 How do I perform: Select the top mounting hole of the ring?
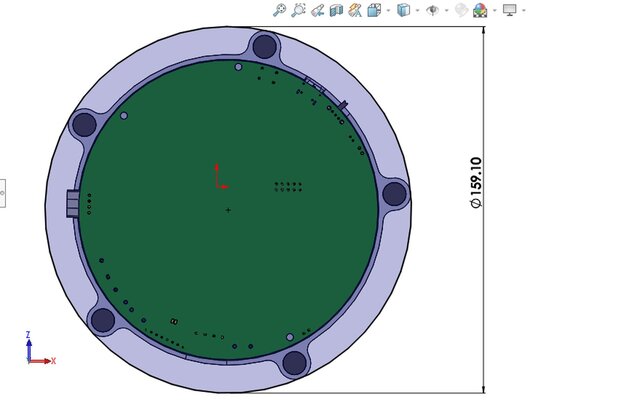click(264, 46)
